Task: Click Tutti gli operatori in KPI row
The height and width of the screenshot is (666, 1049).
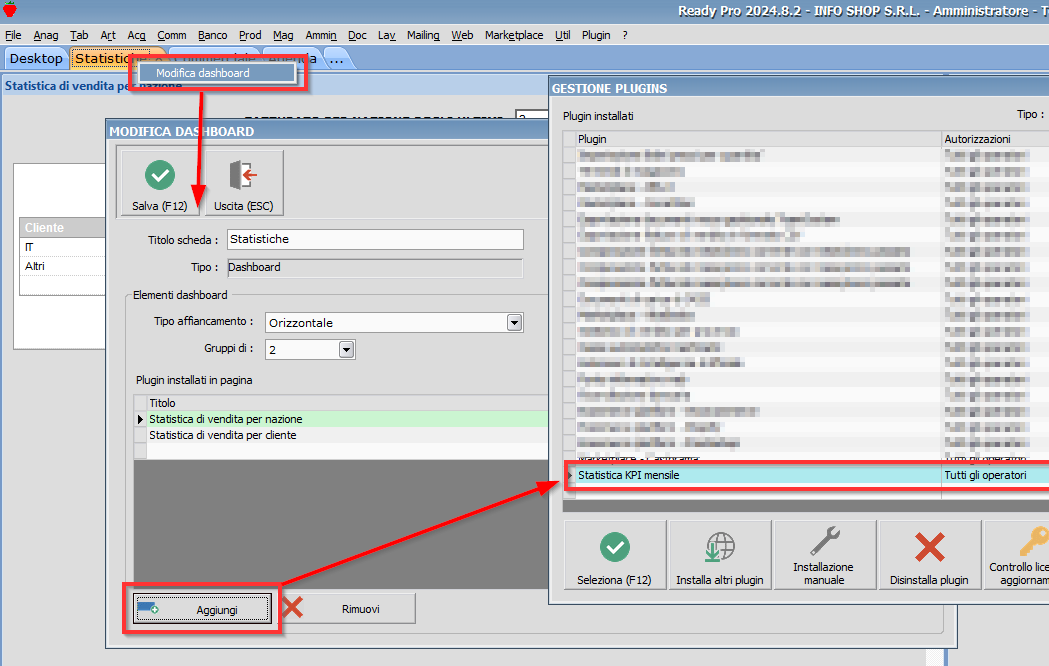Action: (985, 475)
